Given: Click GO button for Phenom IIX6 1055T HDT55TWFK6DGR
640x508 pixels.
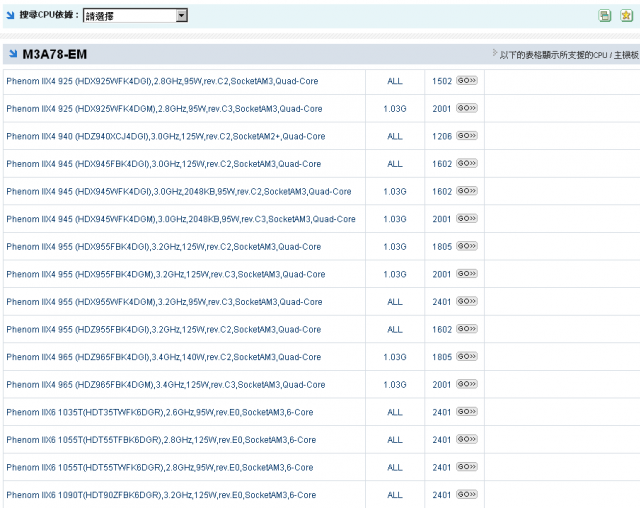Looking at the screenshot, I should click(x=467, y=467).
